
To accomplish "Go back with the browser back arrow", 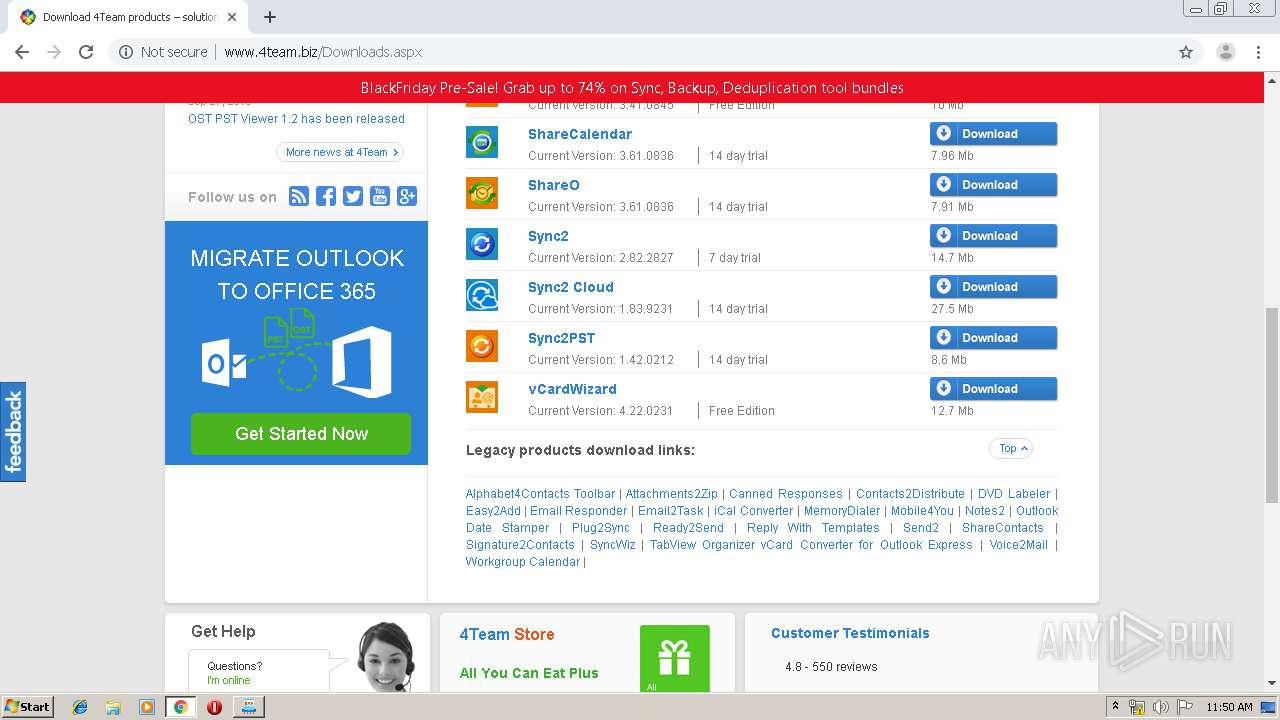I will pos(22,52).
